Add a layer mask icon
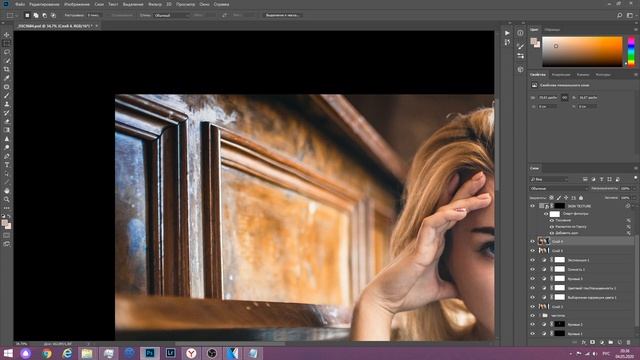Viewport: 640px width, 360px height. click(x=593, y=342)
